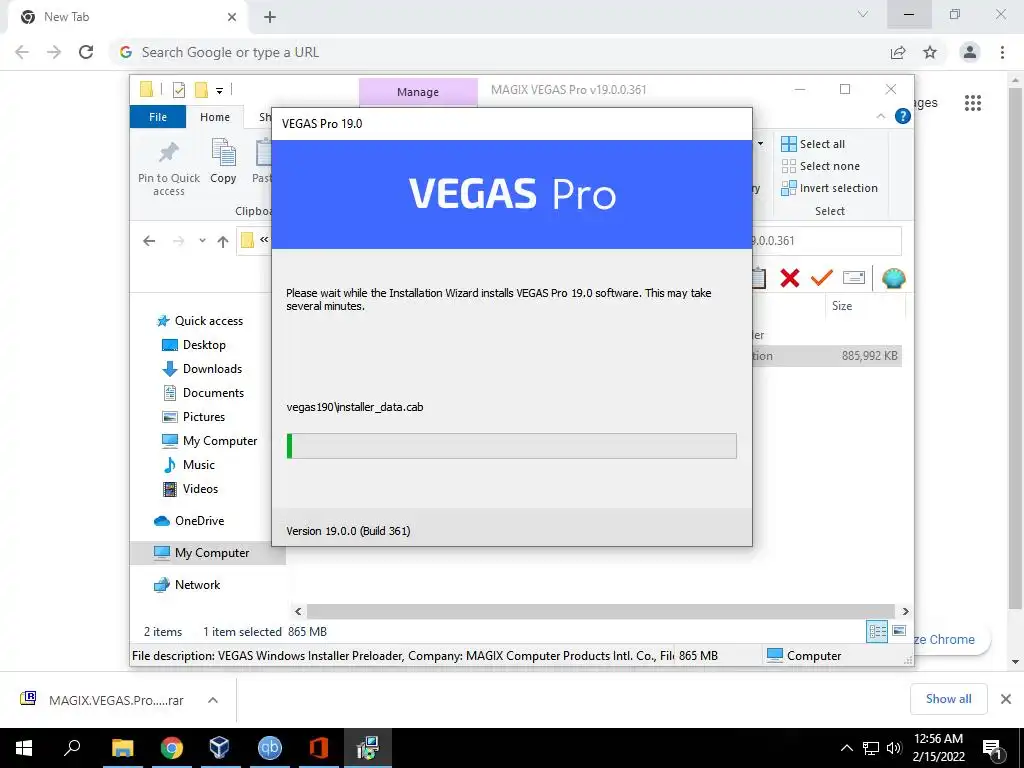Image resolution: width=1024 pixels, height=768 pixels.
Task: Select Videos in navigation pane
Action: (190, 488)
